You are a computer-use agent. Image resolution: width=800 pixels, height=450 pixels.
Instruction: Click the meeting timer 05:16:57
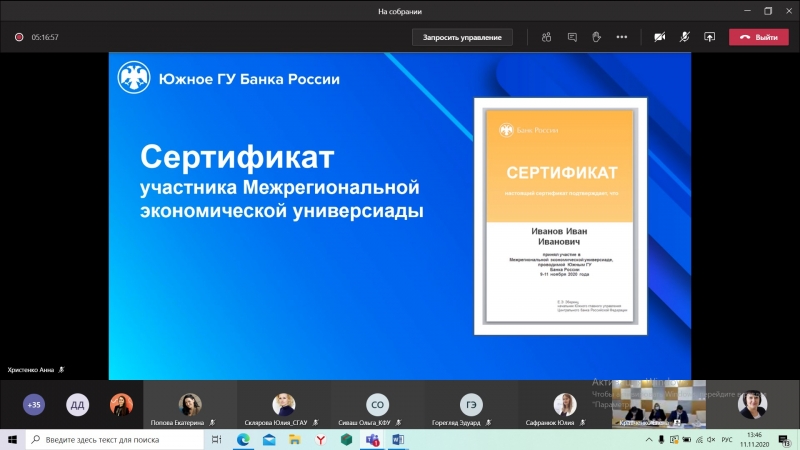pos(45,37)
